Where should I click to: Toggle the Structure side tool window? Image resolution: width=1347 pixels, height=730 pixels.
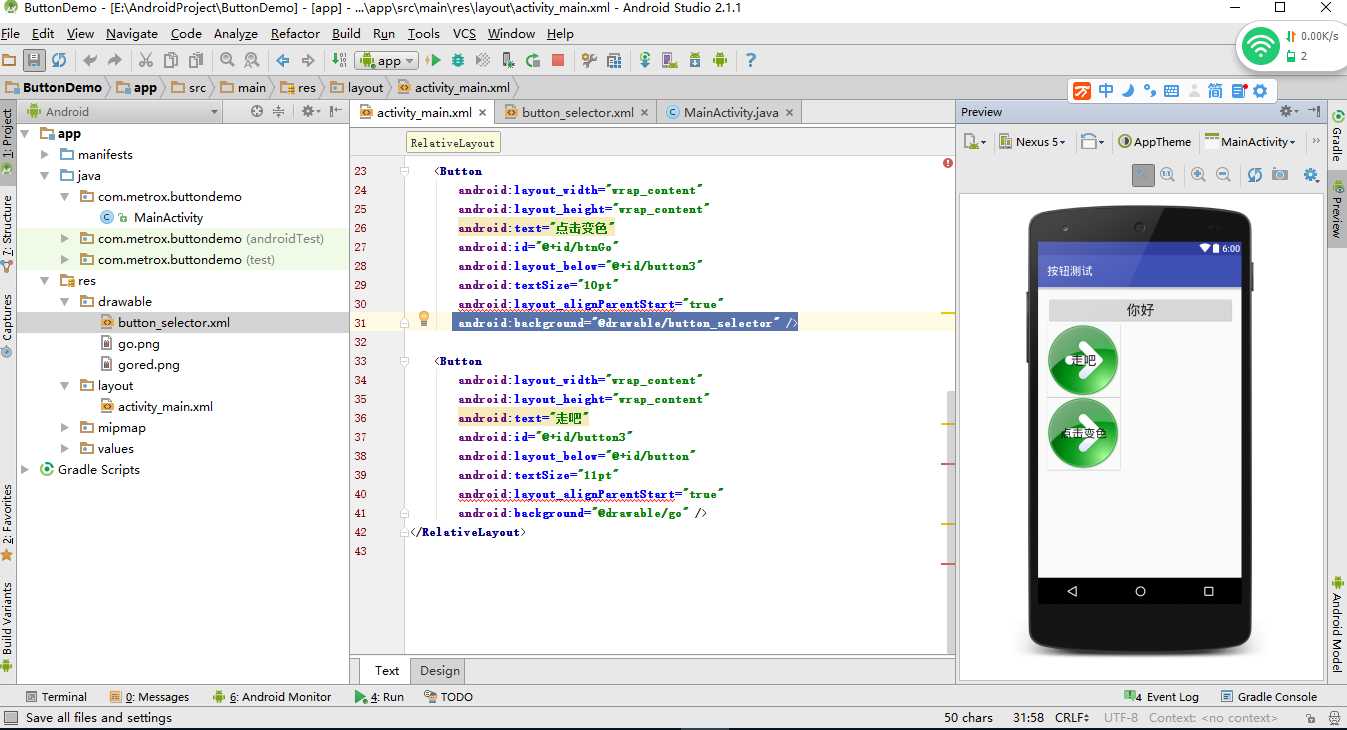pos(8,232)
